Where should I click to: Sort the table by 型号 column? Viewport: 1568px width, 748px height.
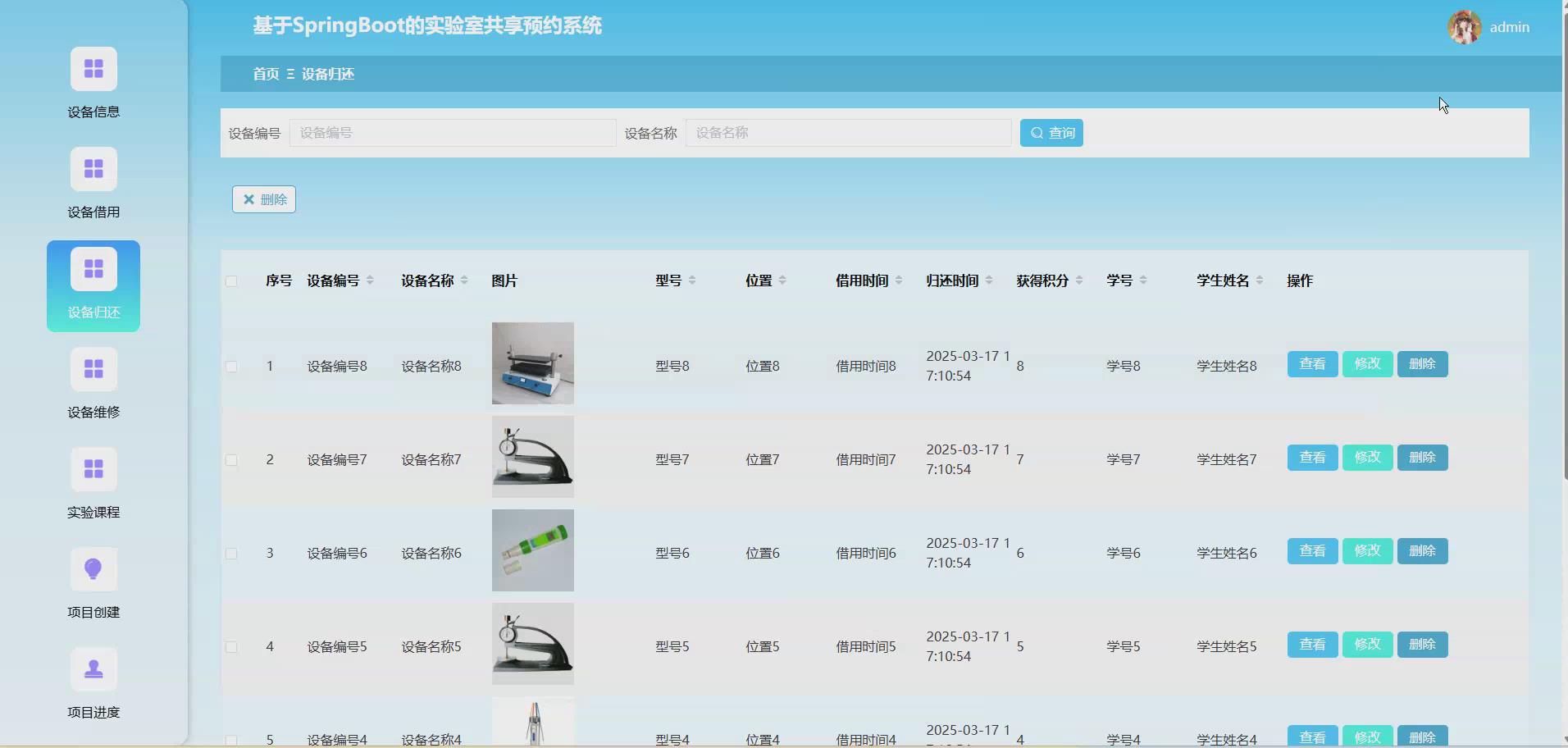[692, 280]
